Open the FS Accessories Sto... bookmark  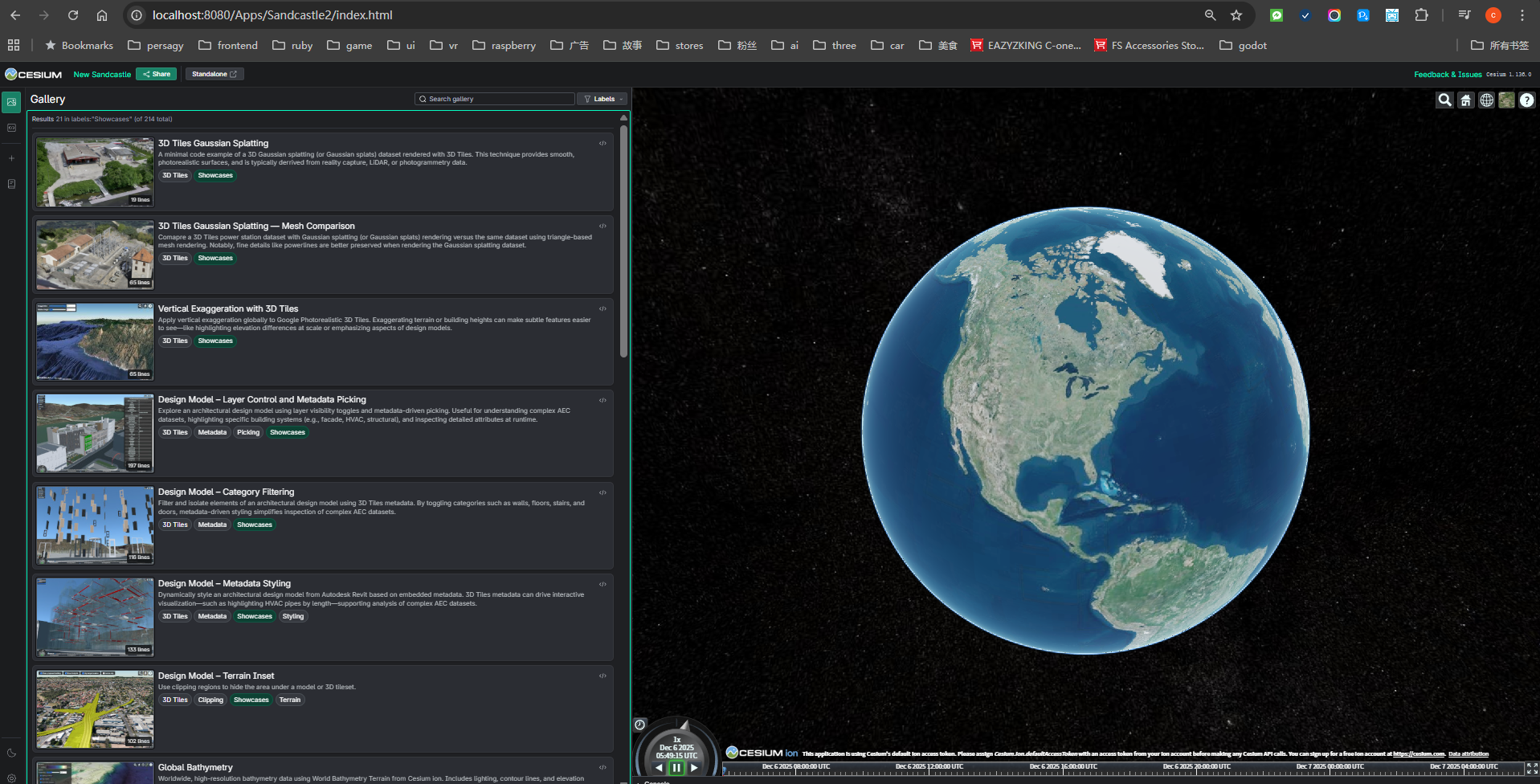coord(1149,46)
